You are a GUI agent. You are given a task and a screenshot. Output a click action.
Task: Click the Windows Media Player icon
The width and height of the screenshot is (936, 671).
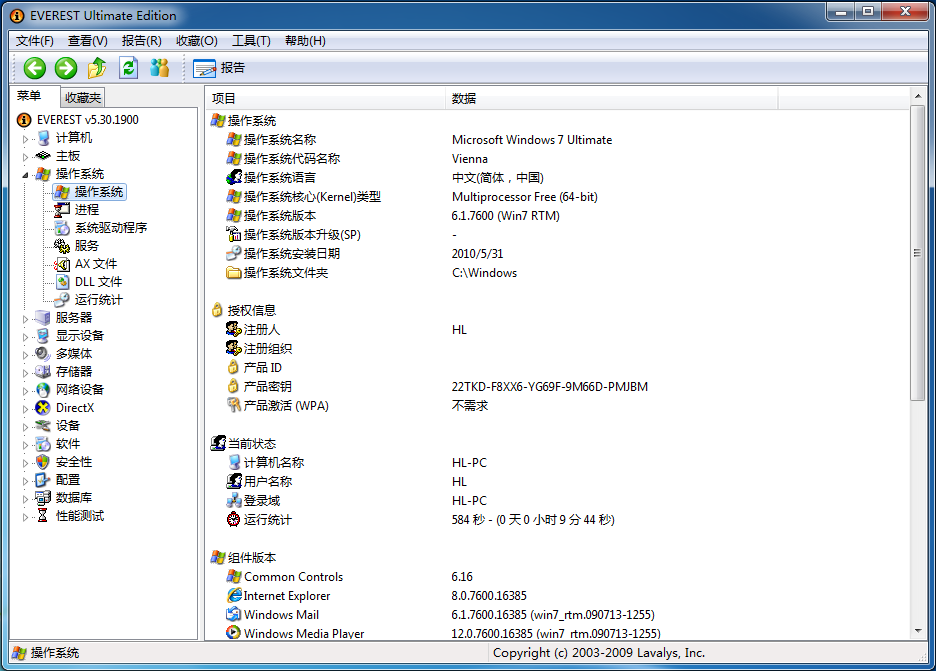234,632
